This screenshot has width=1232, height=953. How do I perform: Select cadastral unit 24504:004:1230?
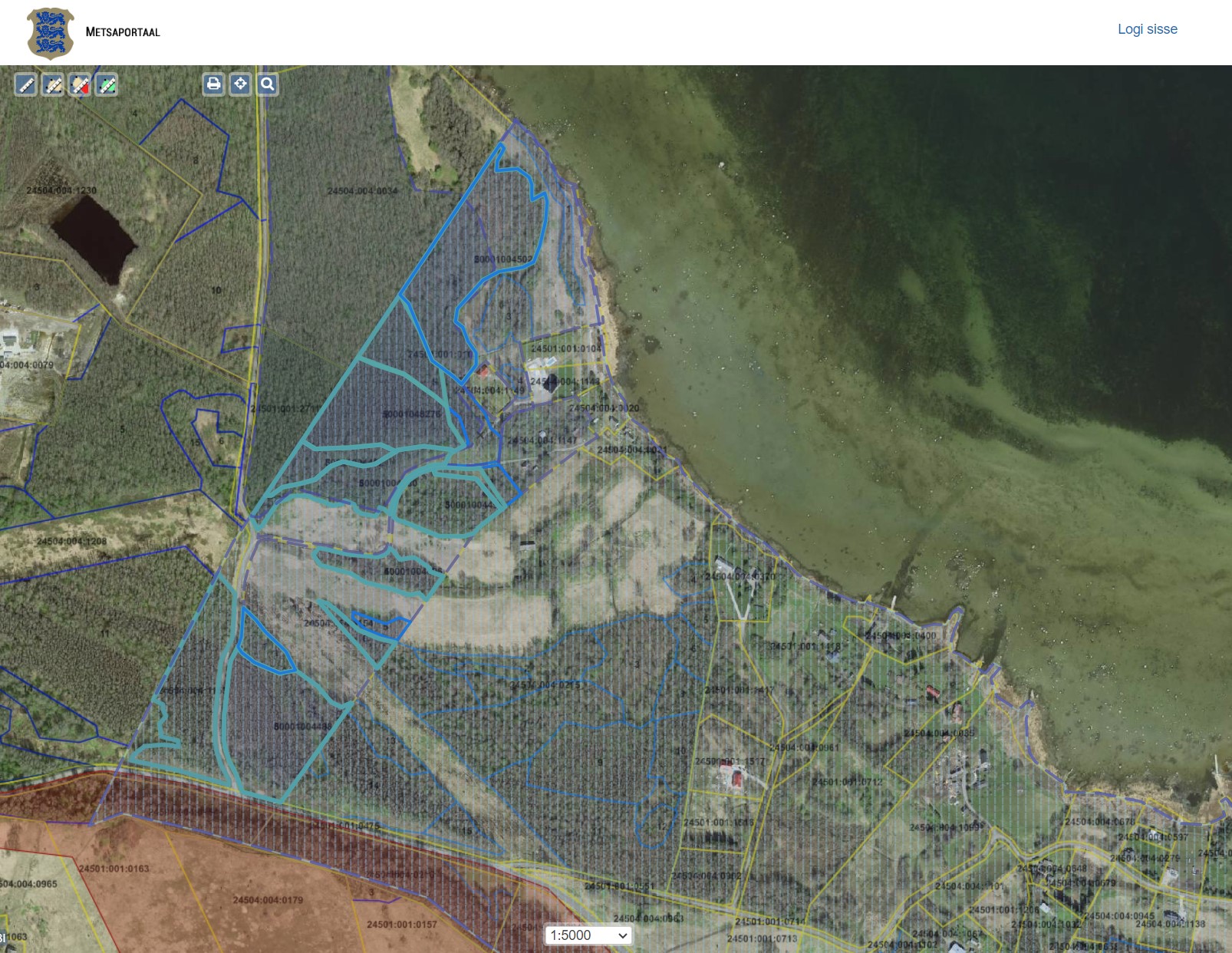tap(61, 190)
